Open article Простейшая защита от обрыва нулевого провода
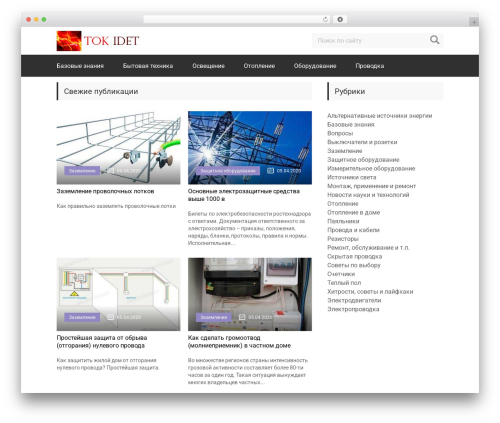500x423 pixels. click(102, 342)
